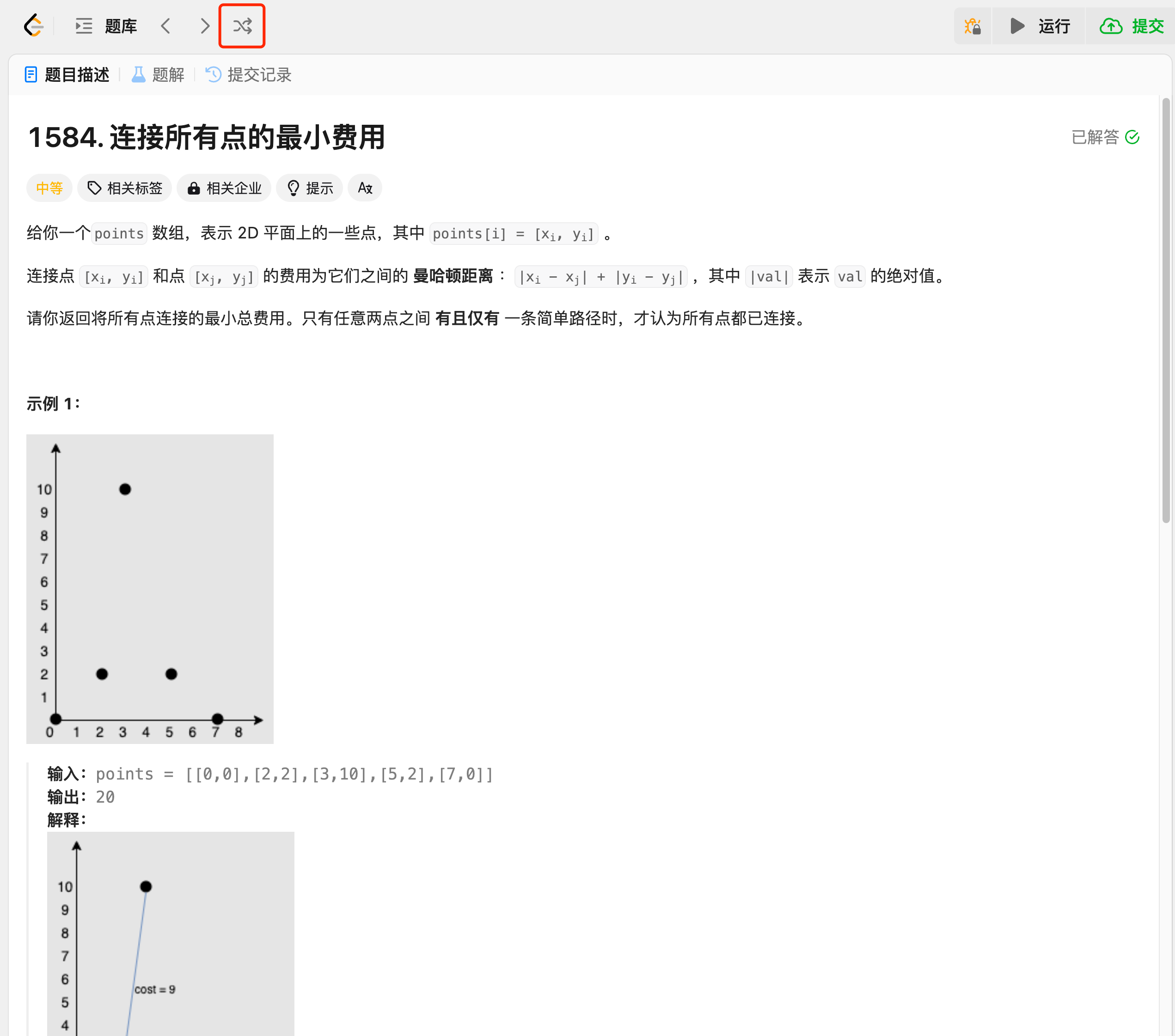
Task: Run code with 运行 button
Action: pyautogui.click(x=1040, y=26)
